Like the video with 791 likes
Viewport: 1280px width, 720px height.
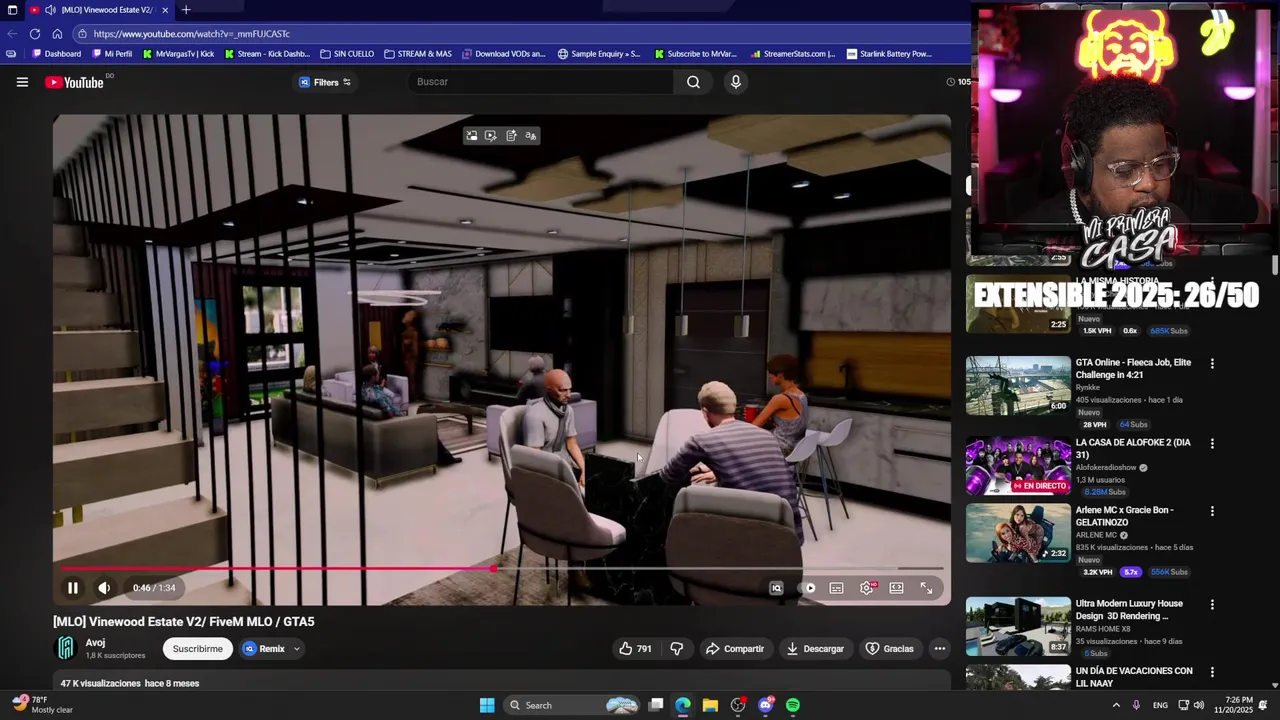635,649
